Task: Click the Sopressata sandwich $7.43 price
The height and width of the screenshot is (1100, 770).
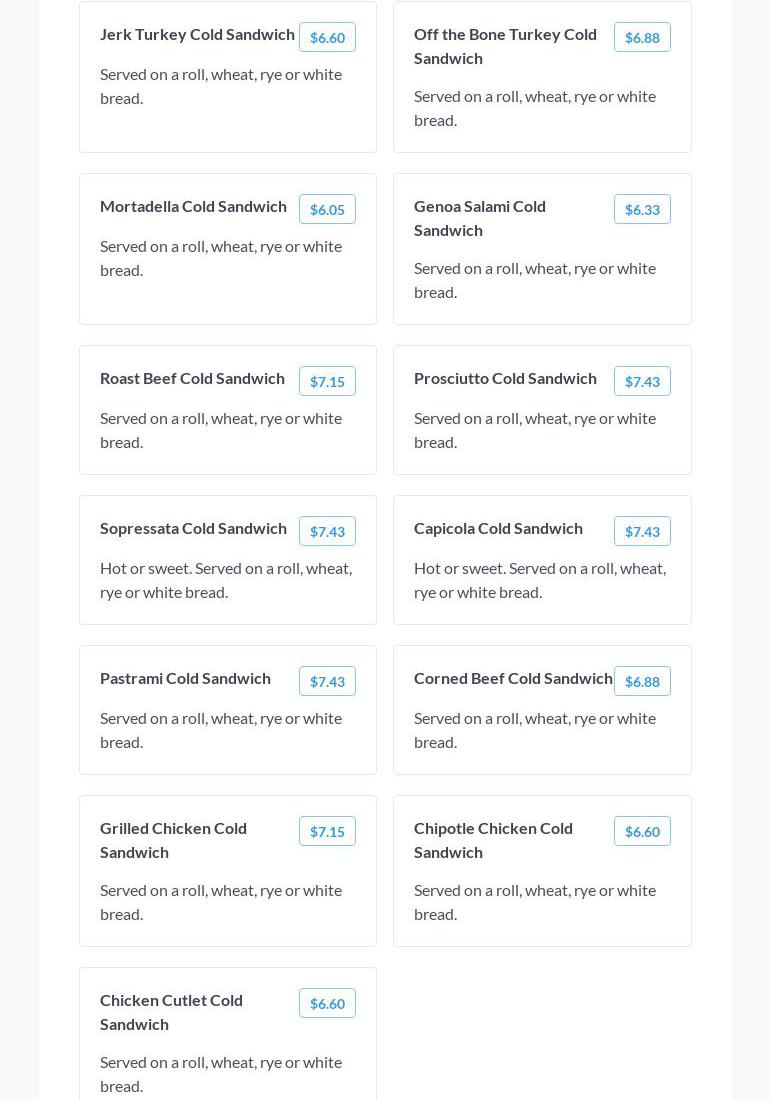Action: click(327, 531)
